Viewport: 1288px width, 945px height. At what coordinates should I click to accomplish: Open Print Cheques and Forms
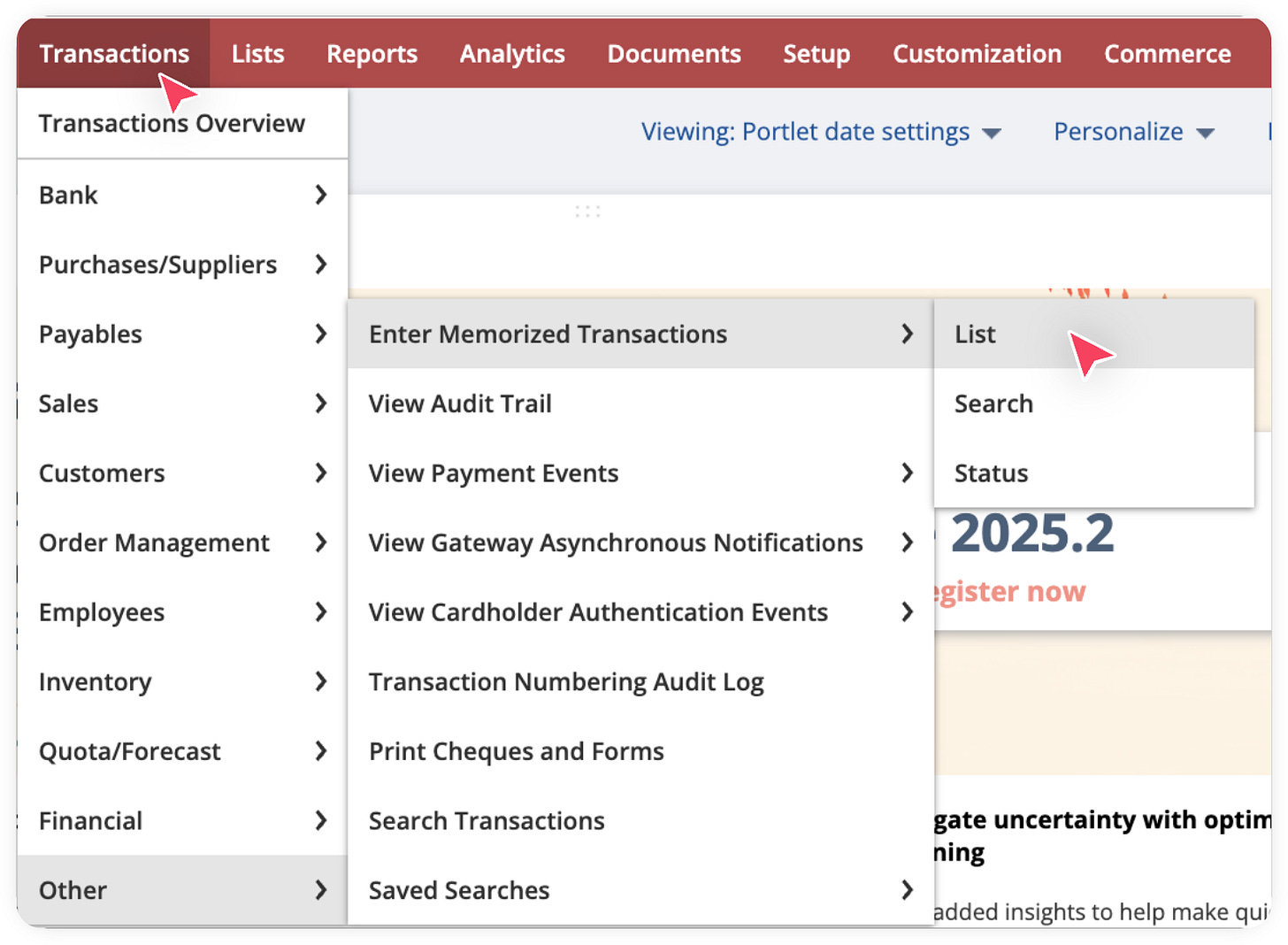(640, 751)
